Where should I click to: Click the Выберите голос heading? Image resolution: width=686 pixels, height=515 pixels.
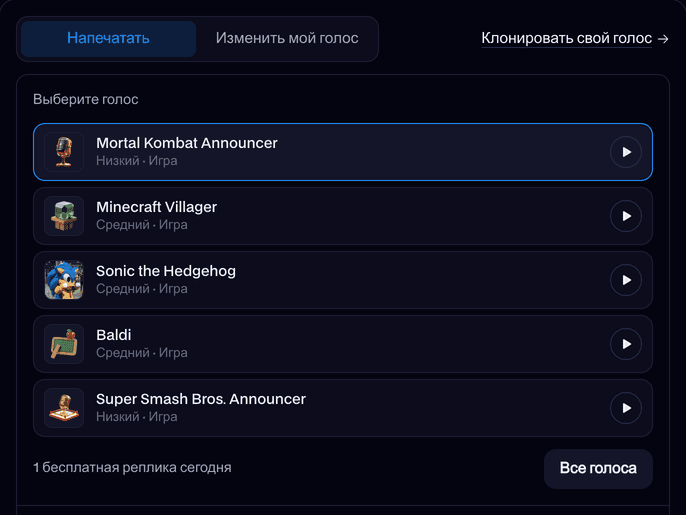point(86,99)
